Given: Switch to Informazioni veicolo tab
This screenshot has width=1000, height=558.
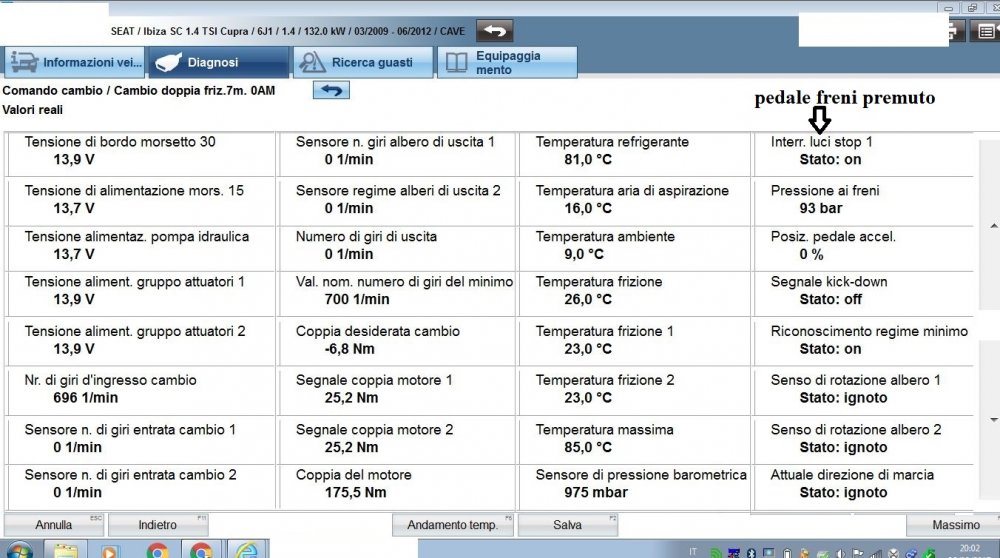Looking at the screenshot, I should point(75,63).
